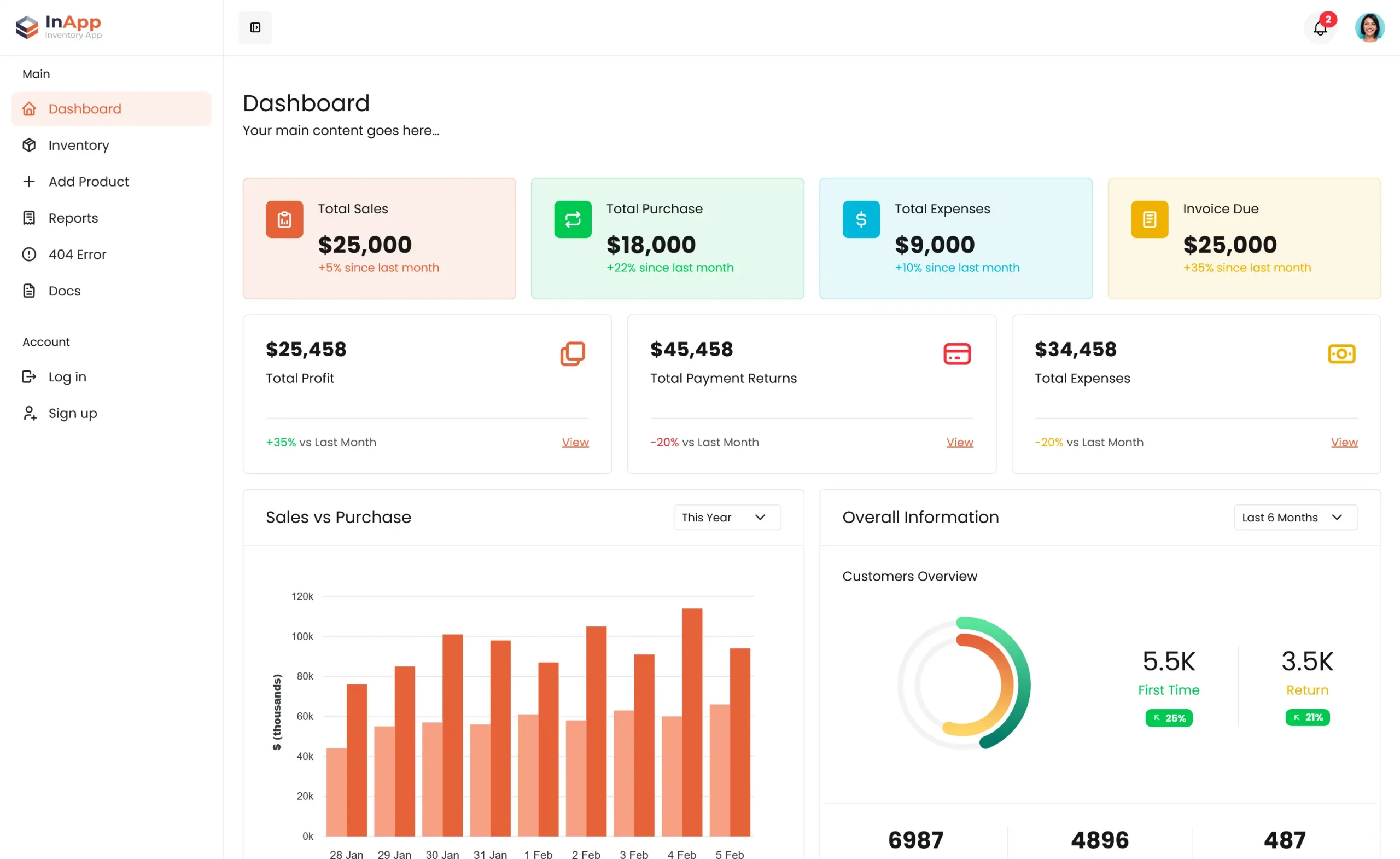This screenshot has width=1400, height=859.
Task: Navigate to Dashboard in sidebar
Action: (85, 108)
